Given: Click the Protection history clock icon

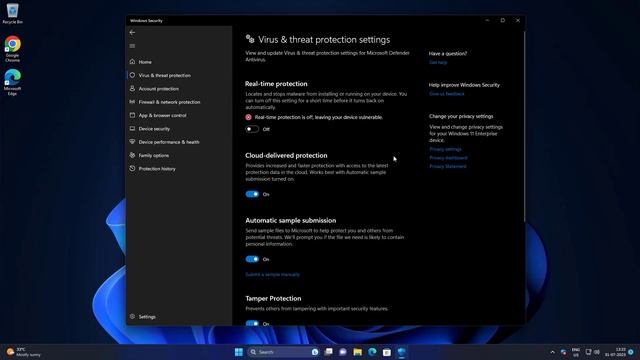Looking at the screenshot, I should [132, 169].
